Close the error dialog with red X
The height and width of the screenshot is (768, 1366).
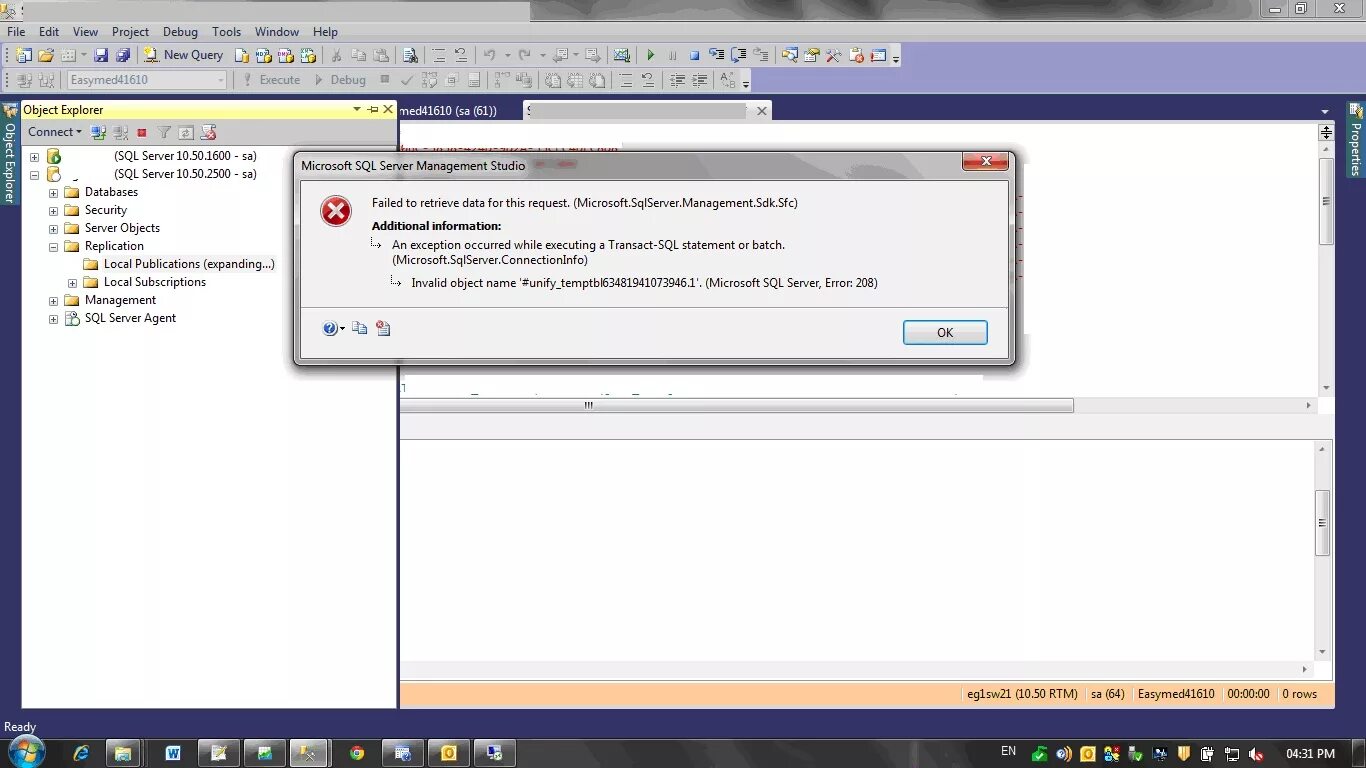(984, 162)
